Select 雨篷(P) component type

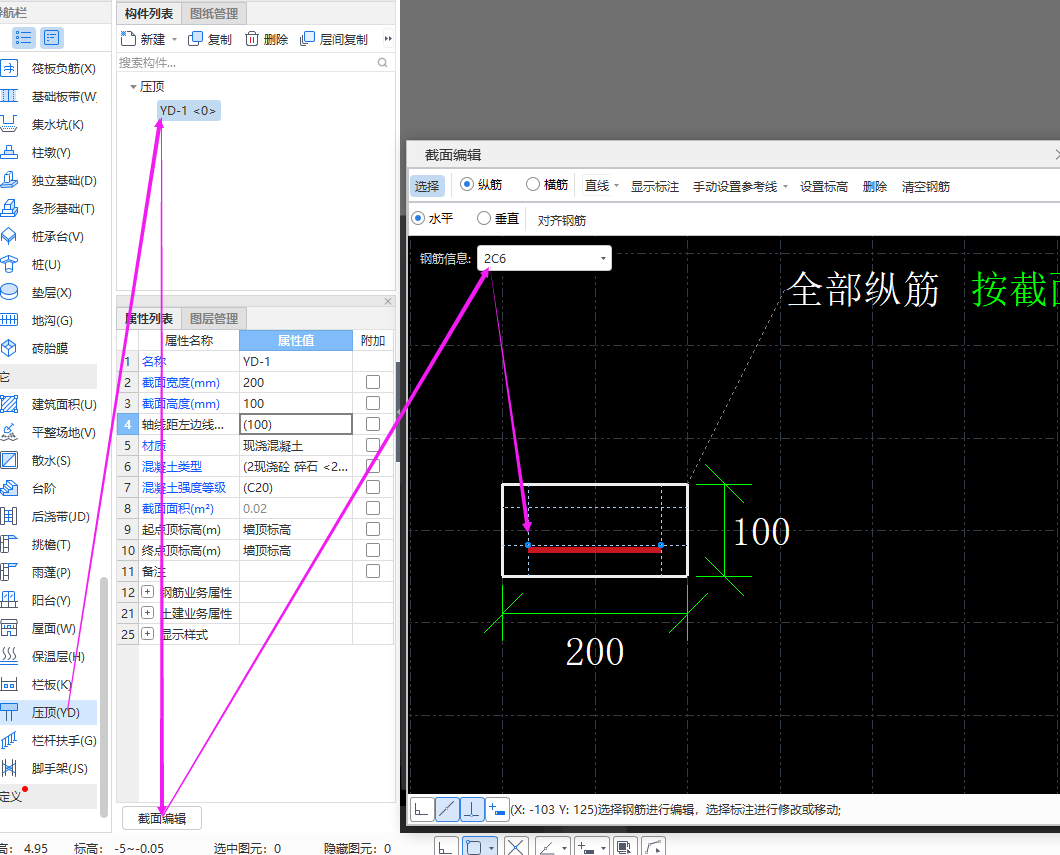tap(49, 572)
